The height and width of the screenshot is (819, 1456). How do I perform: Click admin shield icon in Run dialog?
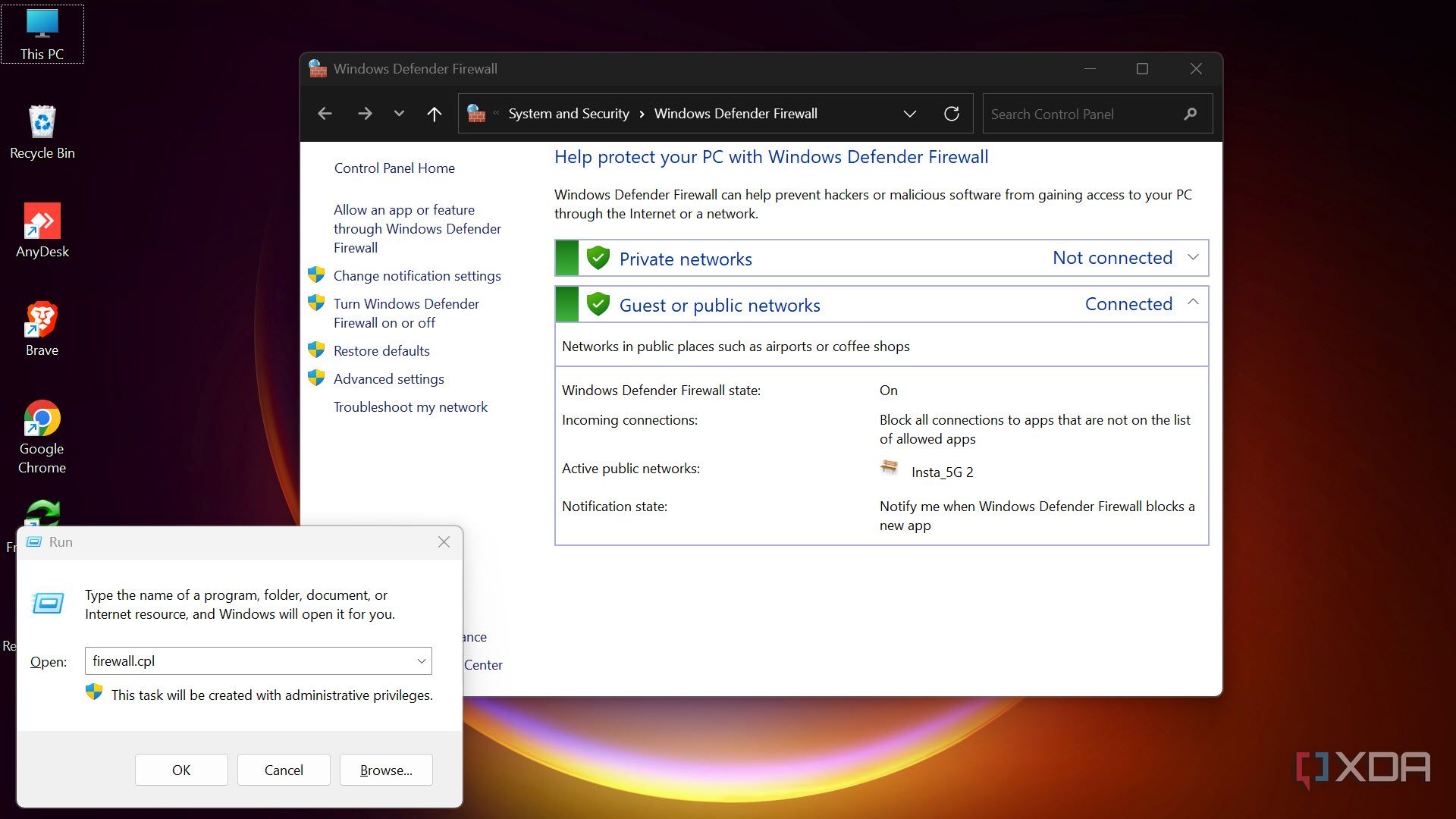[x=94, y=692]
